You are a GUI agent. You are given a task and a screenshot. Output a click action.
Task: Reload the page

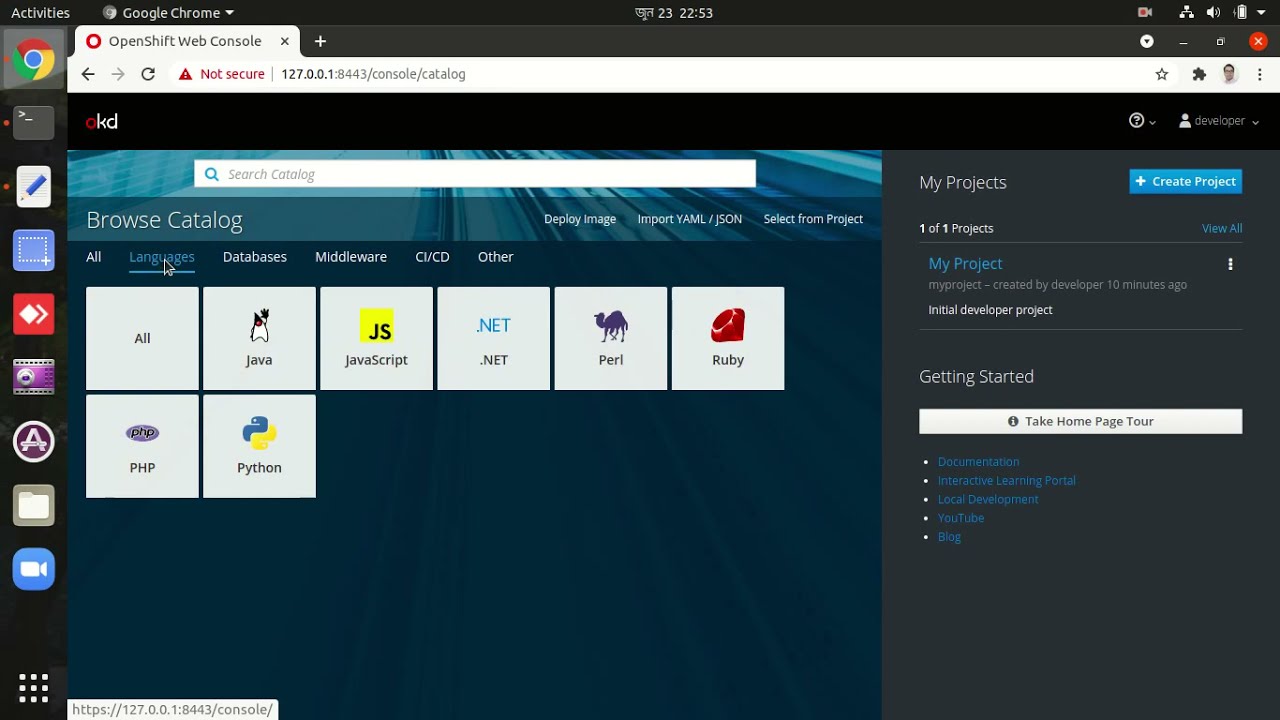[148, 74]
